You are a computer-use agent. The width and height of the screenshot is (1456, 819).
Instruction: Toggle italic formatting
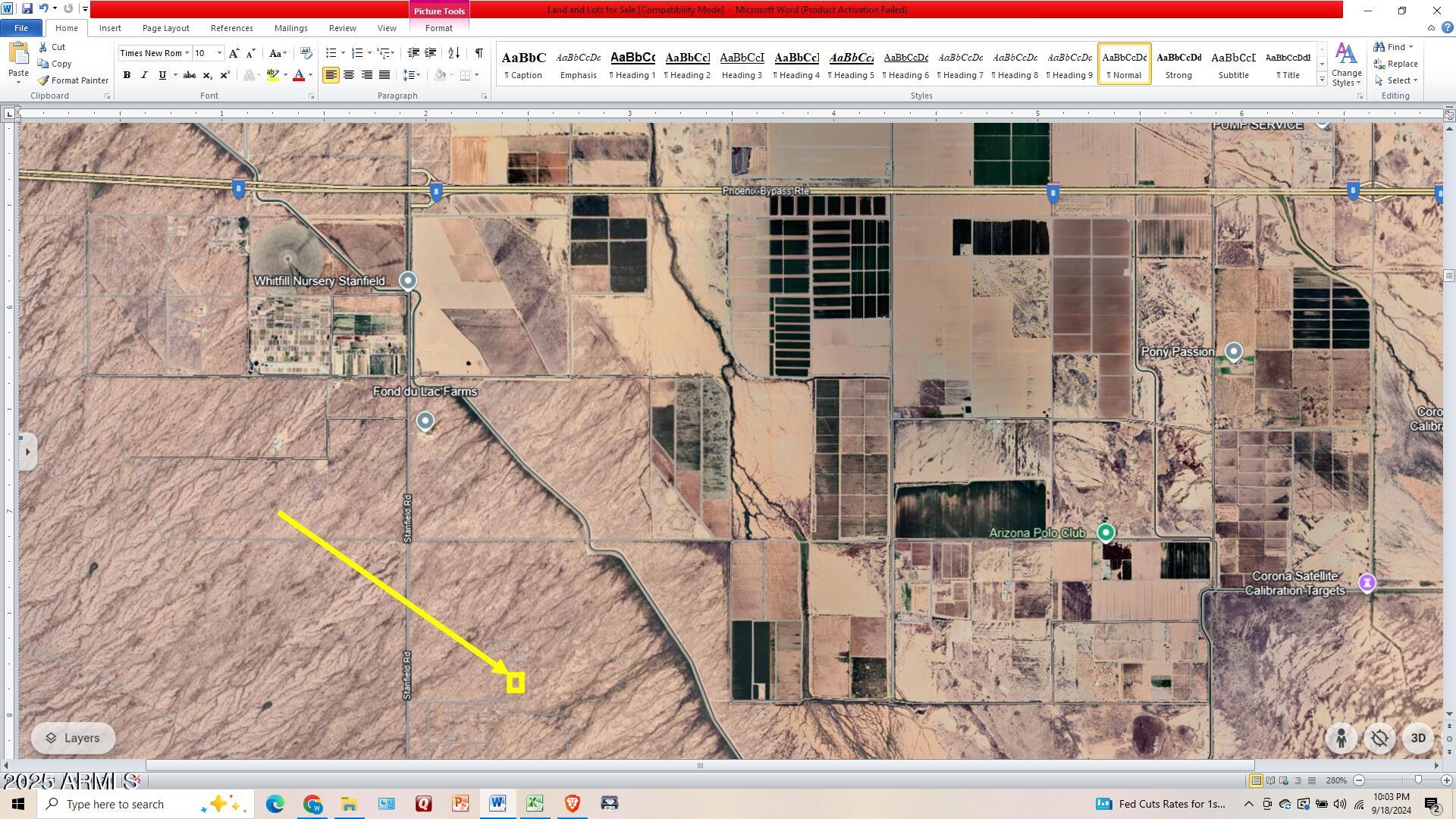tap(144, 75)
